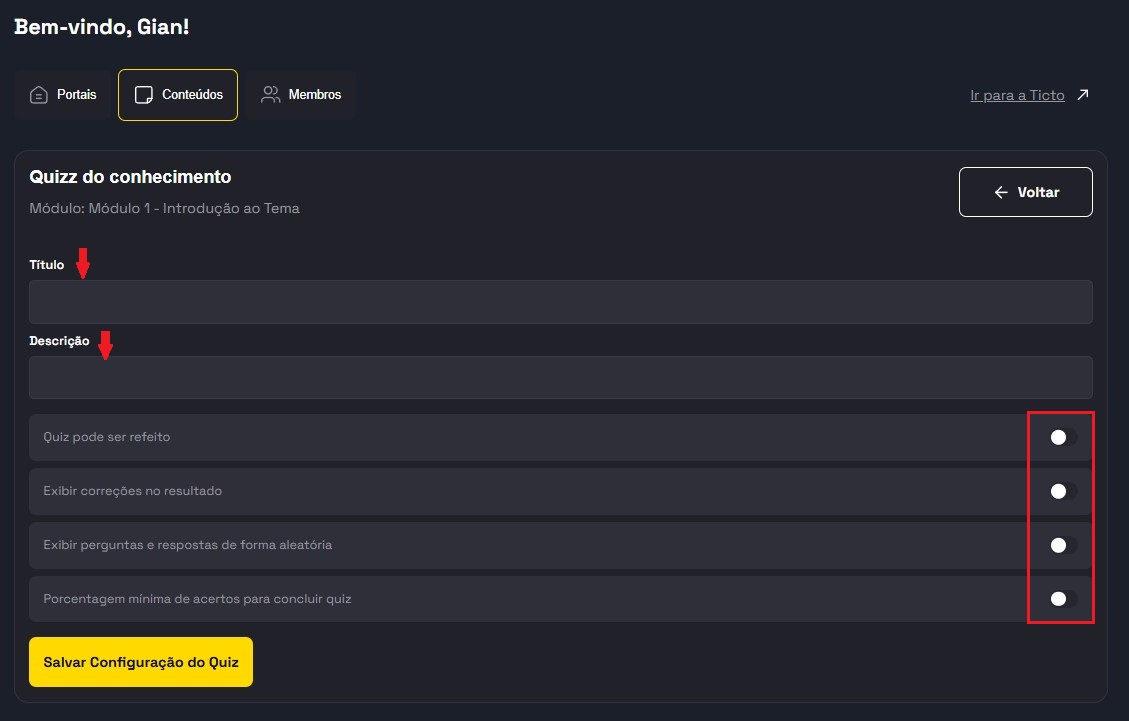Turn on random questions and answers toggle

point(1062,545)
